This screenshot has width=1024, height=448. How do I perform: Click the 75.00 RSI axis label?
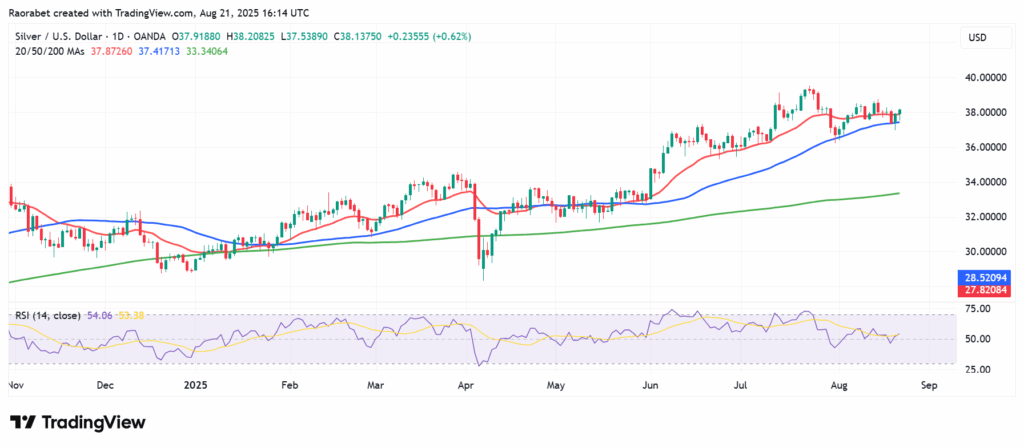[x=980, y=310]
